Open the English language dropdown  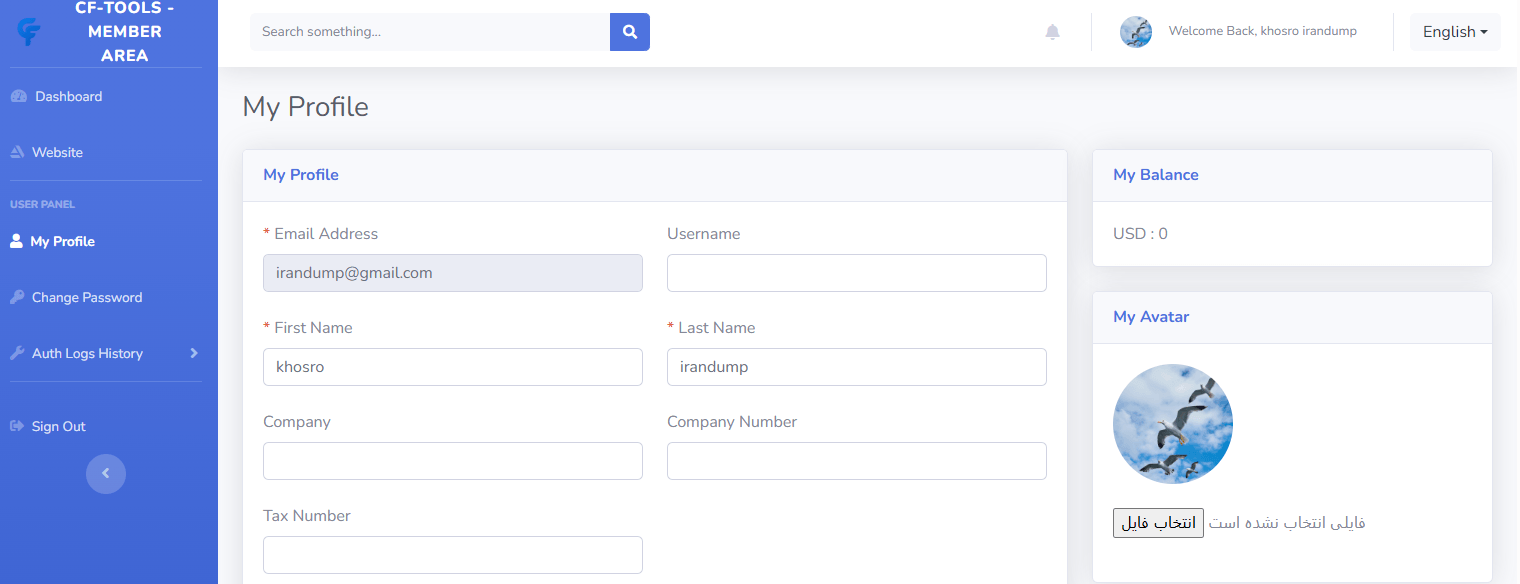(1454, 32)
